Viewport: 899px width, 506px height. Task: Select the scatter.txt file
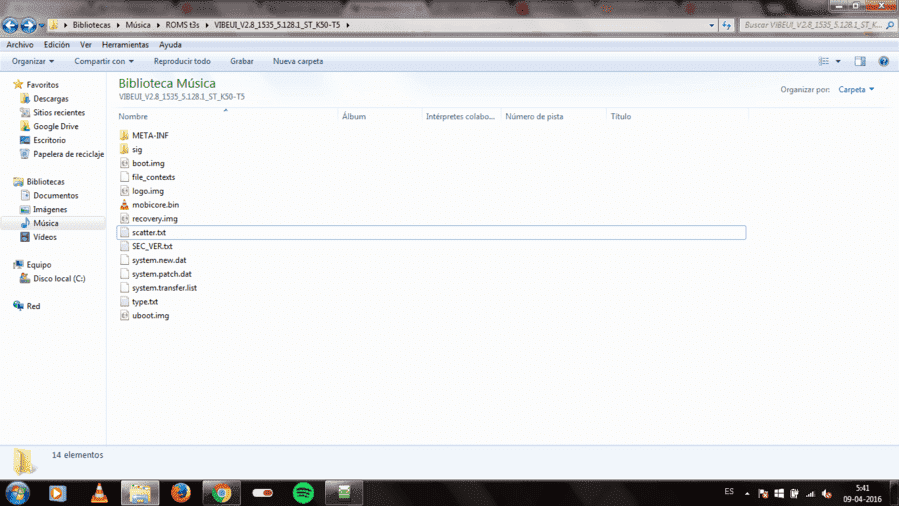point(431,232)
